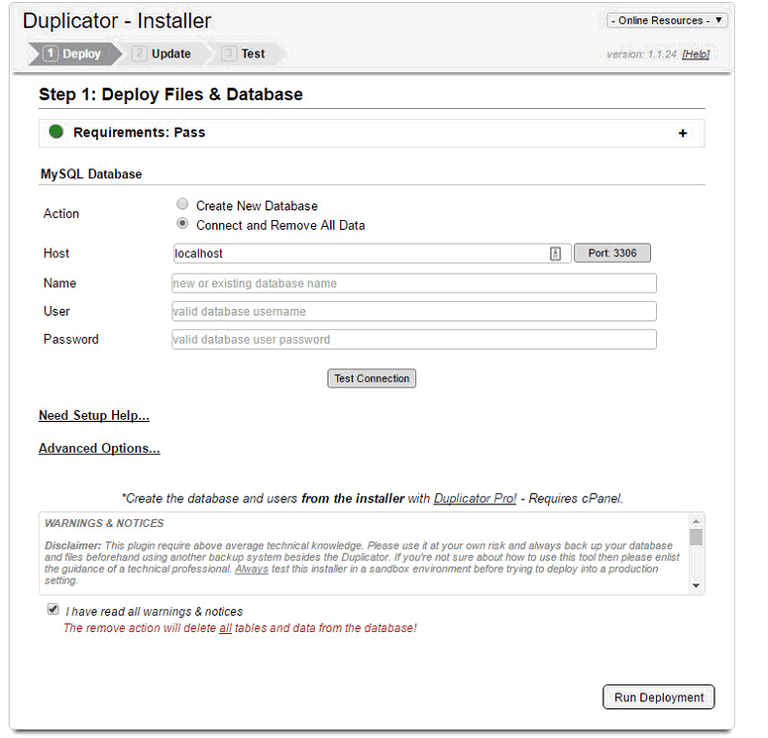768x738 pixels.
Task: Open the Duplicator Pro link
Action: pyautogui.click(x=475, y=499)
